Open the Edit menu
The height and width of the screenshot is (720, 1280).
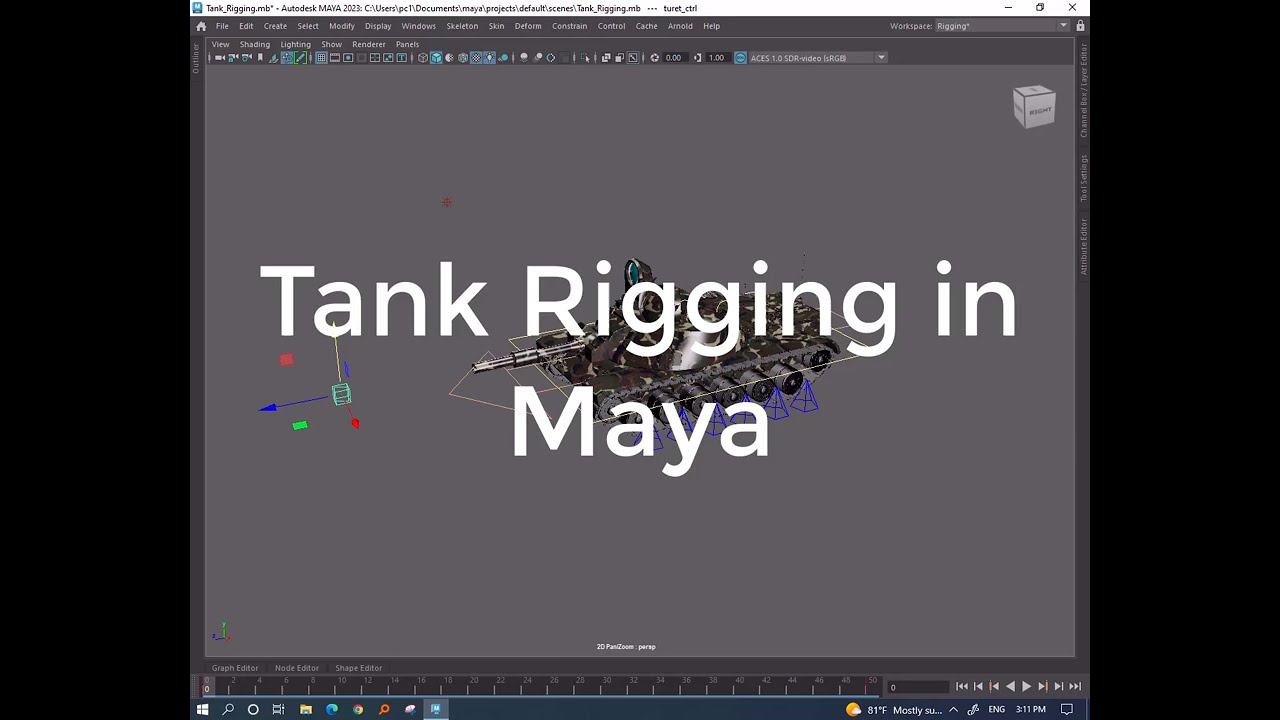tap(246, 26)
